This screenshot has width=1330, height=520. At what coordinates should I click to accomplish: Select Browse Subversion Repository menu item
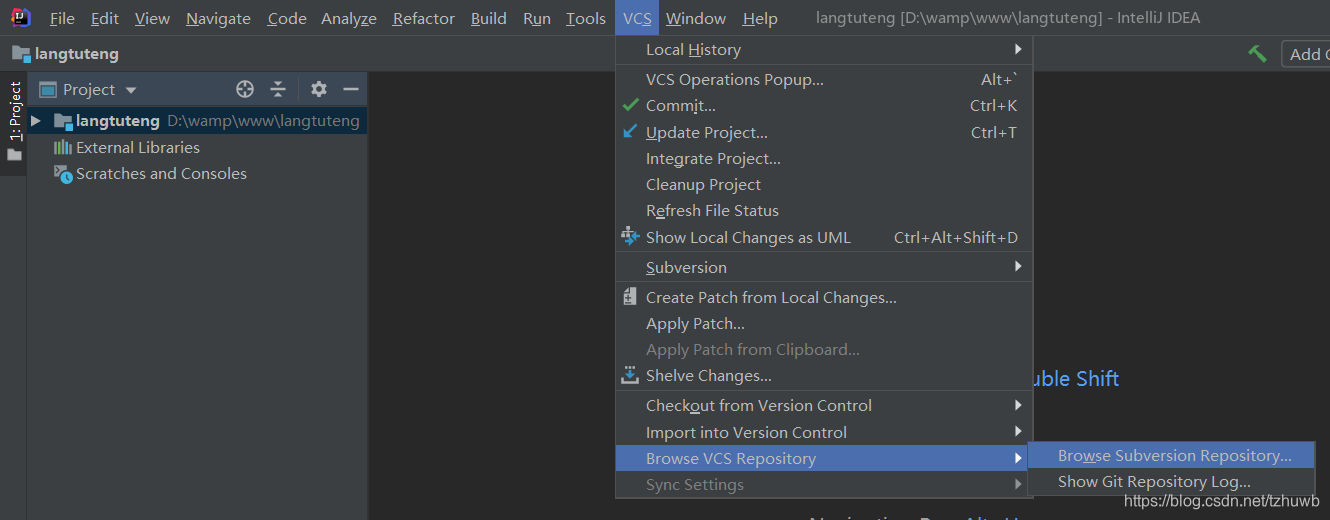1174,455
